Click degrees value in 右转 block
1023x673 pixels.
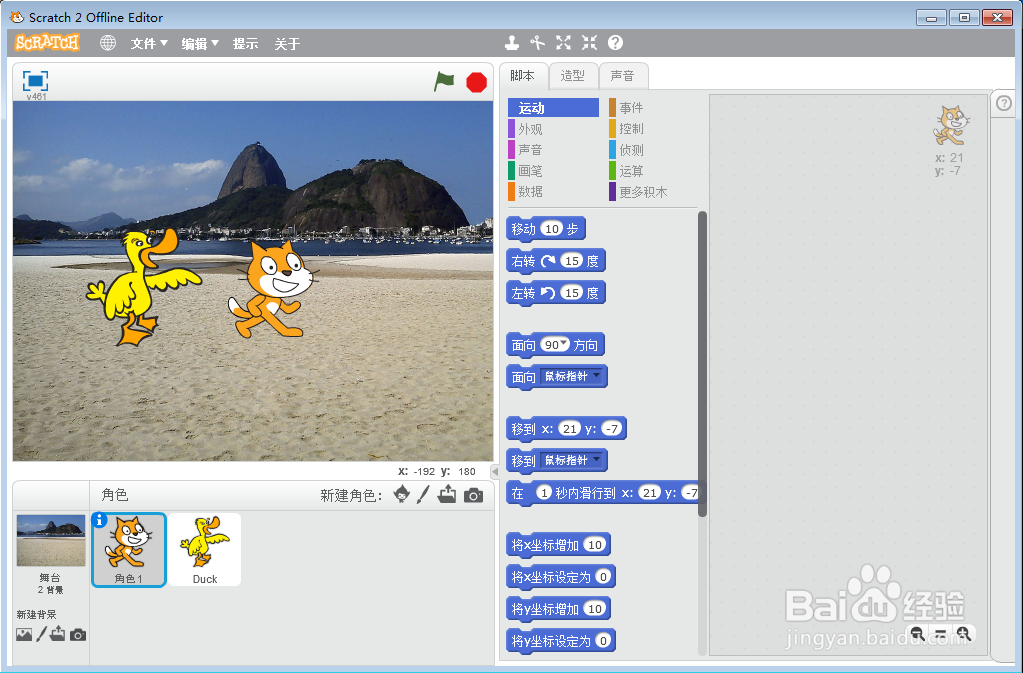(572, 261)
